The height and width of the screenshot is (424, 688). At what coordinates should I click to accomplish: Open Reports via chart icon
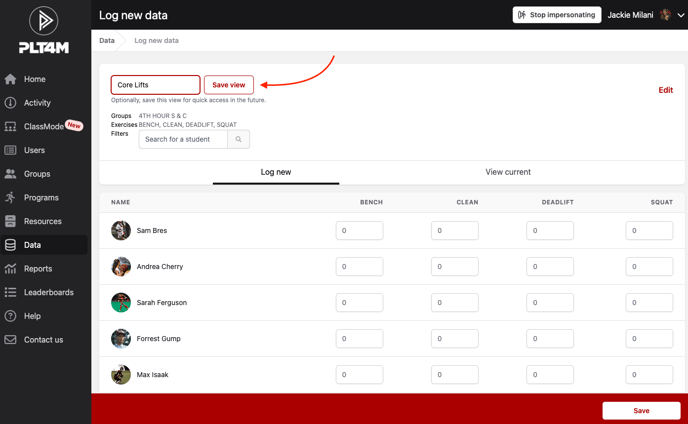pyautogui.click(x=11, y=269)
